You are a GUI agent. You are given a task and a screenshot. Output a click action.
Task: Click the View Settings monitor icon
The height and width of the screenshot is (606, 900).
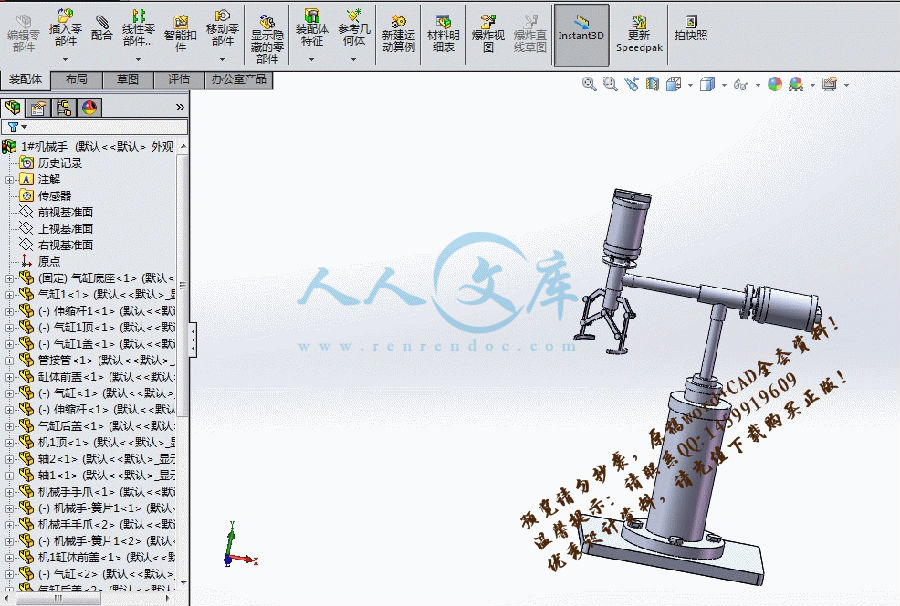[829, 84]
